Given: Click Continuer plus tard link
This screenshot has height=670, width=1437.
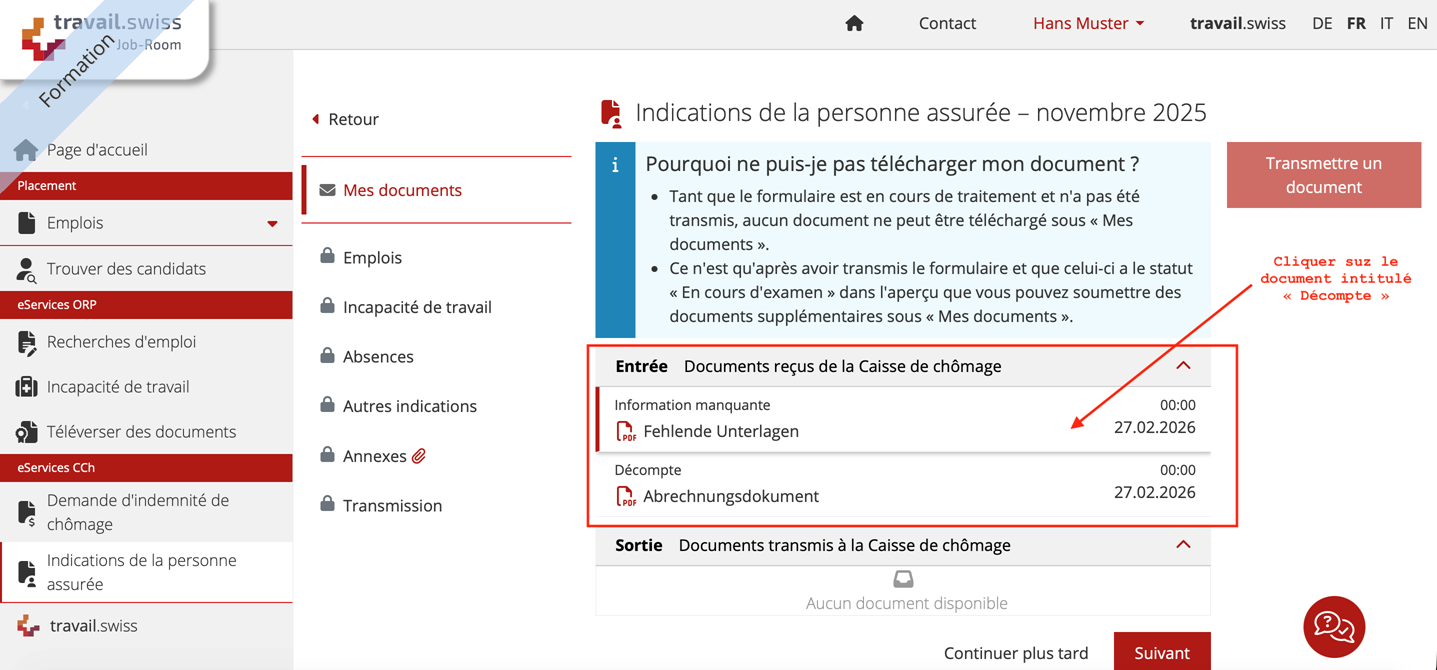Looking at the screenshot, I should [1015, 653].
